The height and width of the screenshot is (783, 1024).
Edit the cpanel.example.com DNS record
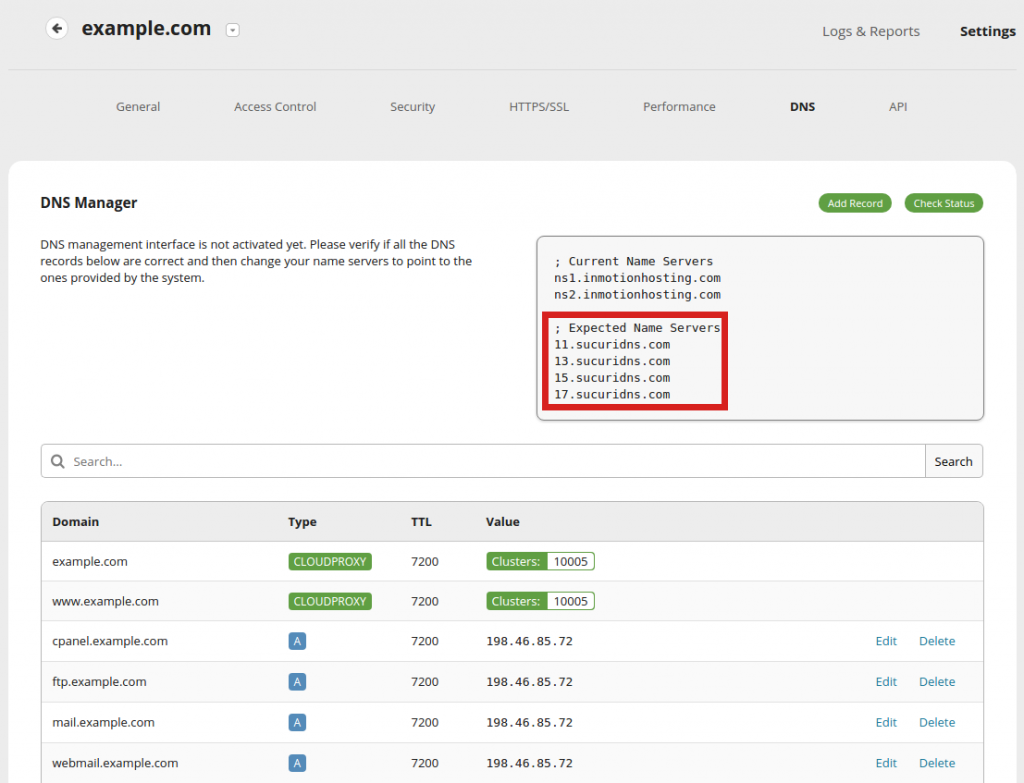(886, 641)
